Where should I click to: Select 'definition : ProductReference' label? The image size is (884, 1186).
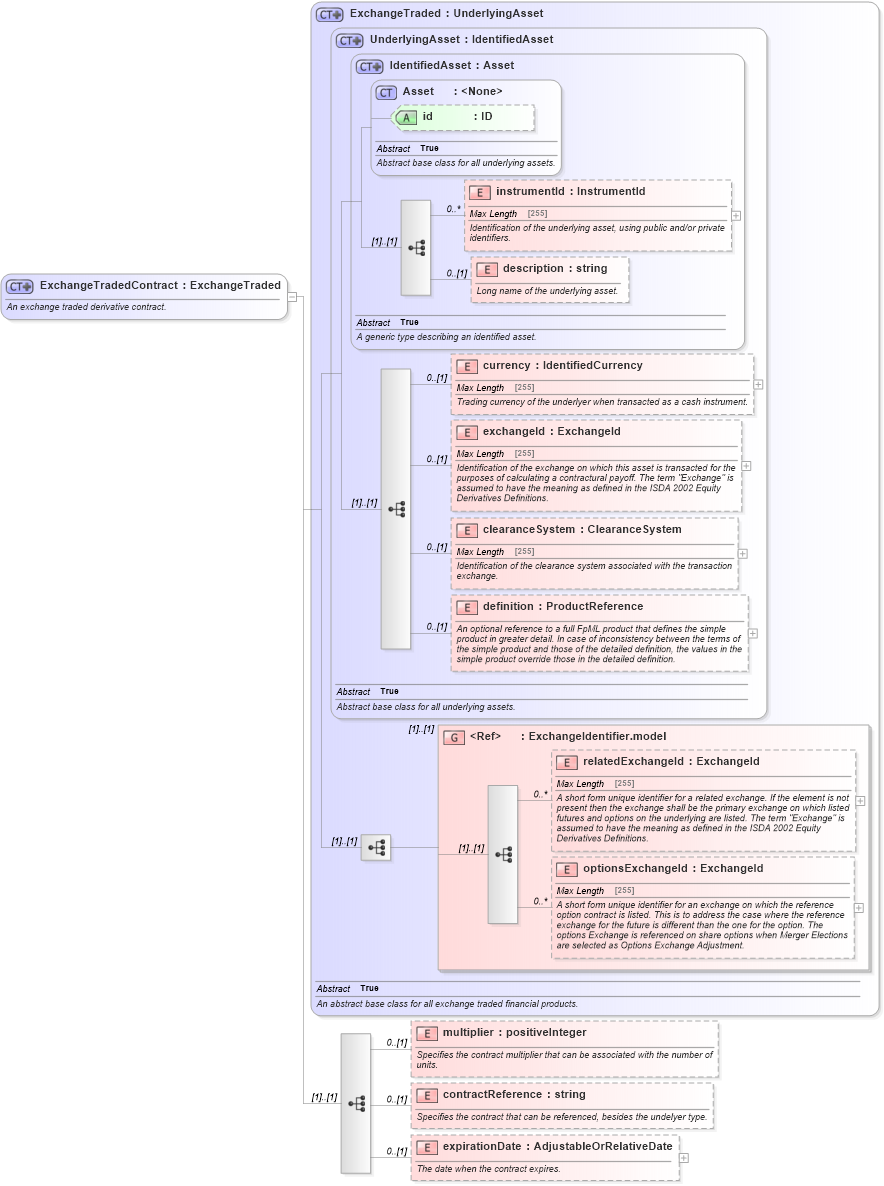click(x=563, y=607)
